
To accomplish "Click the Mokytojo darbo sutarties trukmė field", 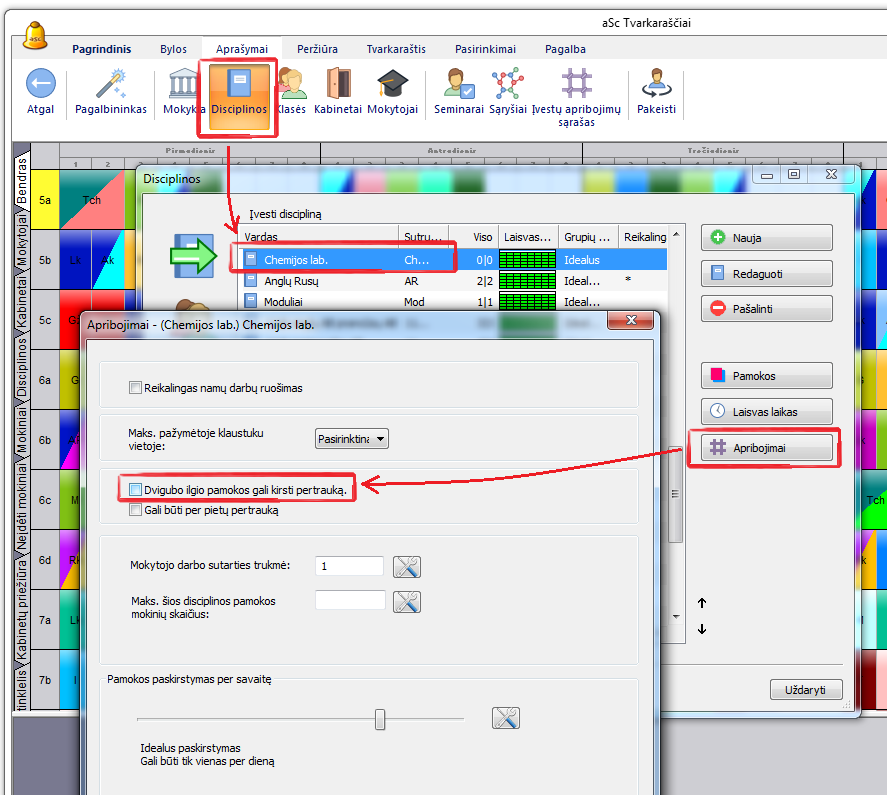I will click(349, 566).
